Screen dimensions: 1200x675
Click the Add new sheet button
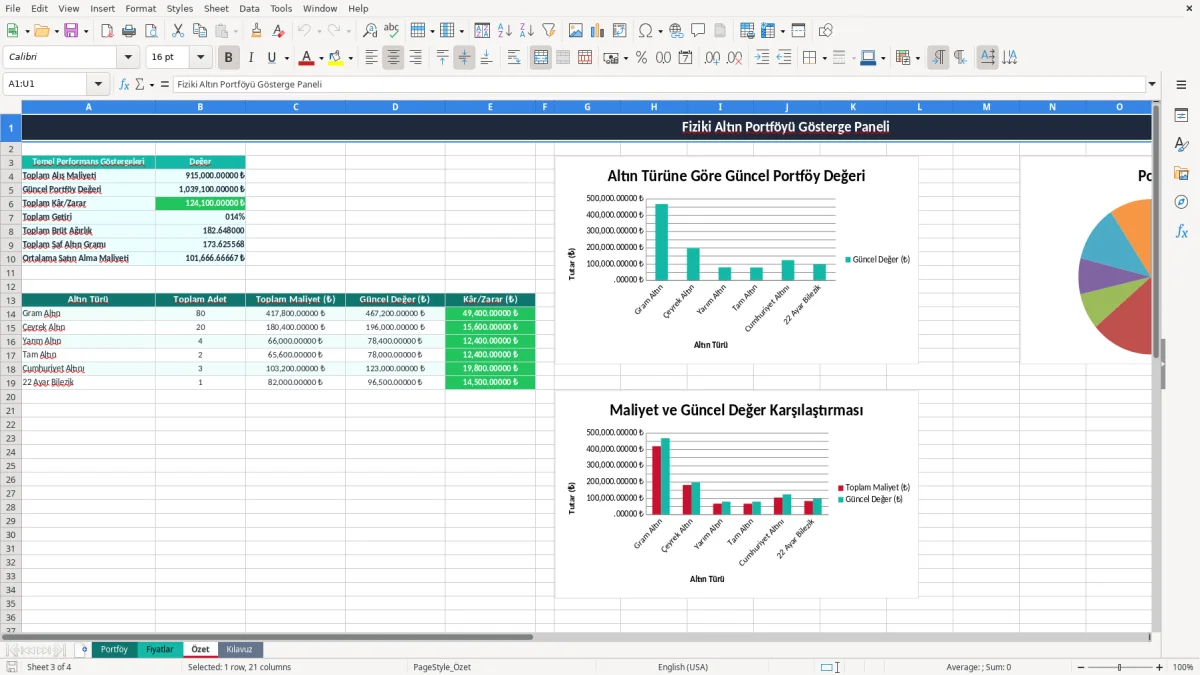[x=84, y=649]
